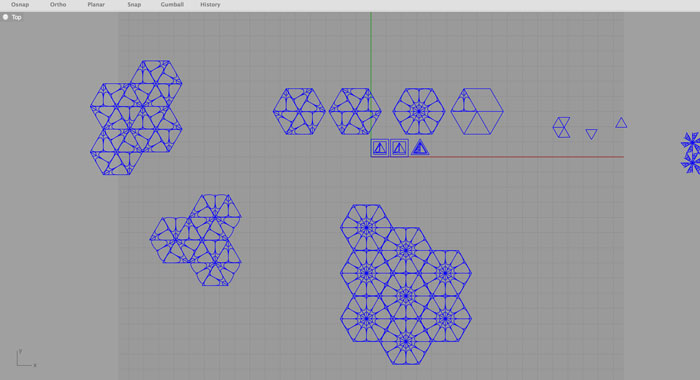Select the star shapes at right edge
Viewport: 700px width, 380px height.
click(x=691, y=153)
